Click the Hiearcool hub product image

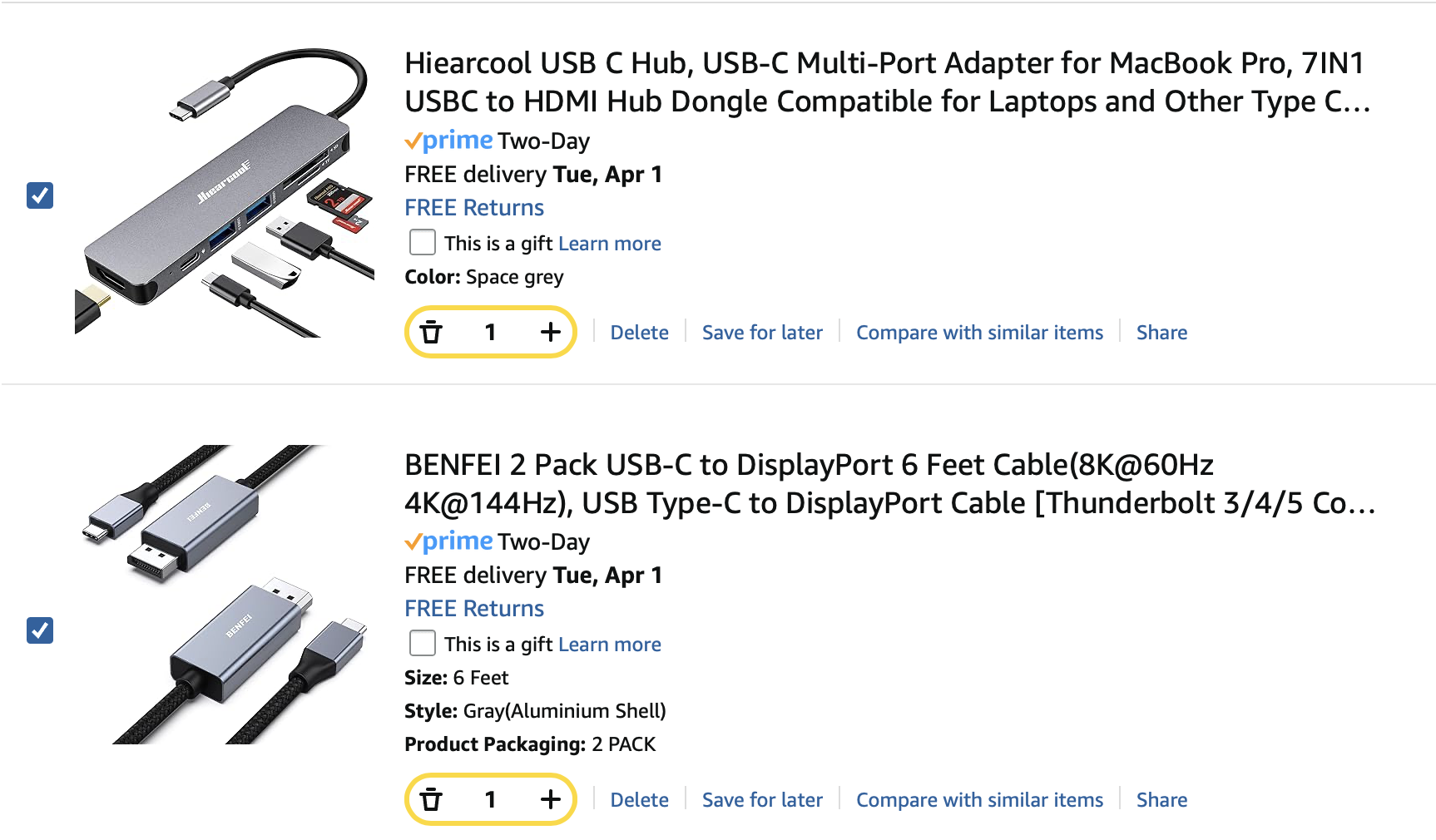pos(225,193)
